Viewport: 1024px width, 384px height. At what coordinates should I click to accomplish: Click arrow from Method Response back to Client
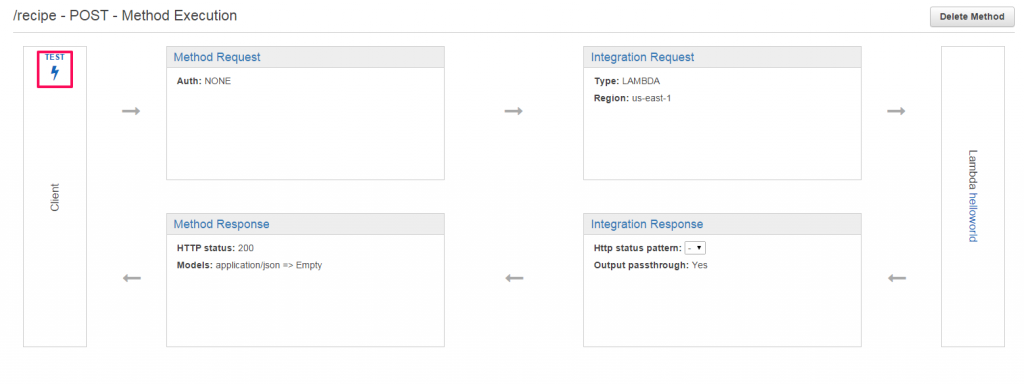[132, 278]
